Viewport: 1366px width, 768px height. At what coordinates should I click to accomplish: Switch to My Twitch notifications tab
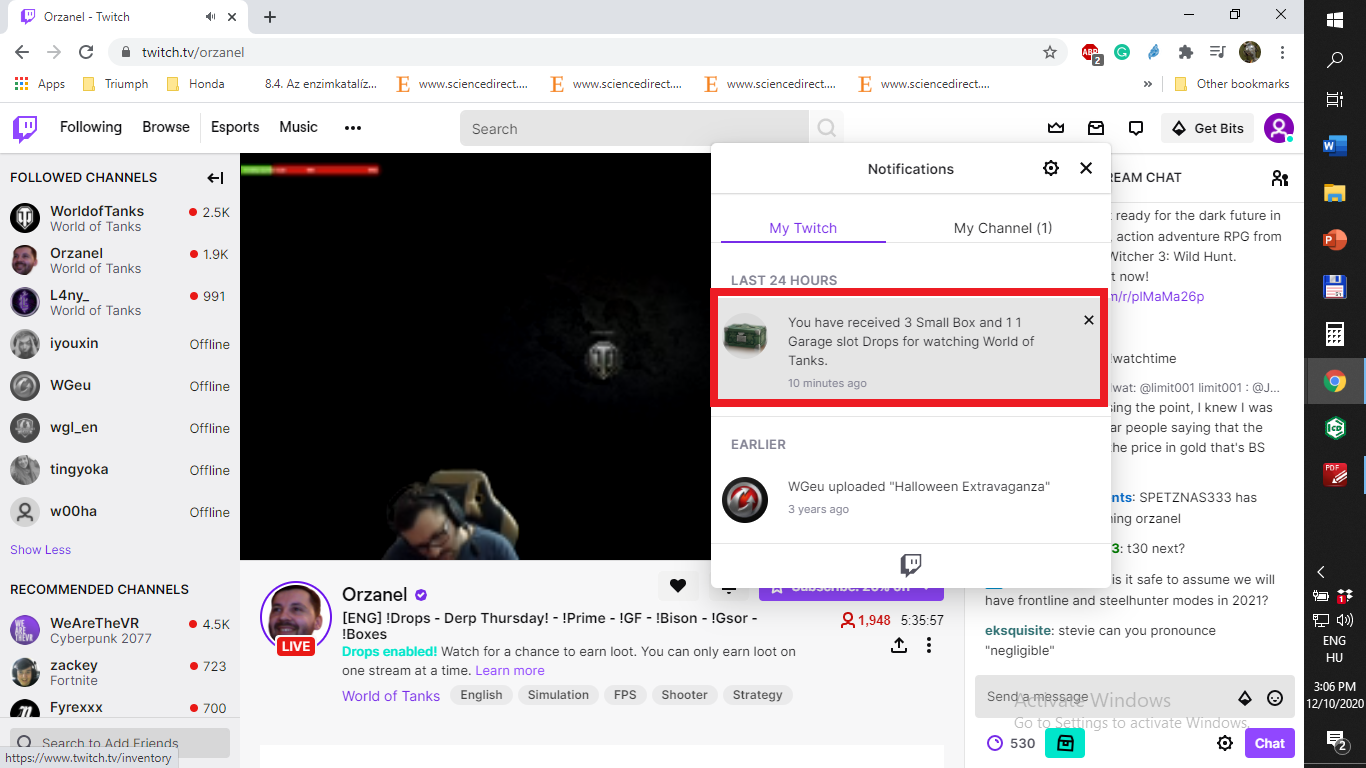(x=803, y=228)
